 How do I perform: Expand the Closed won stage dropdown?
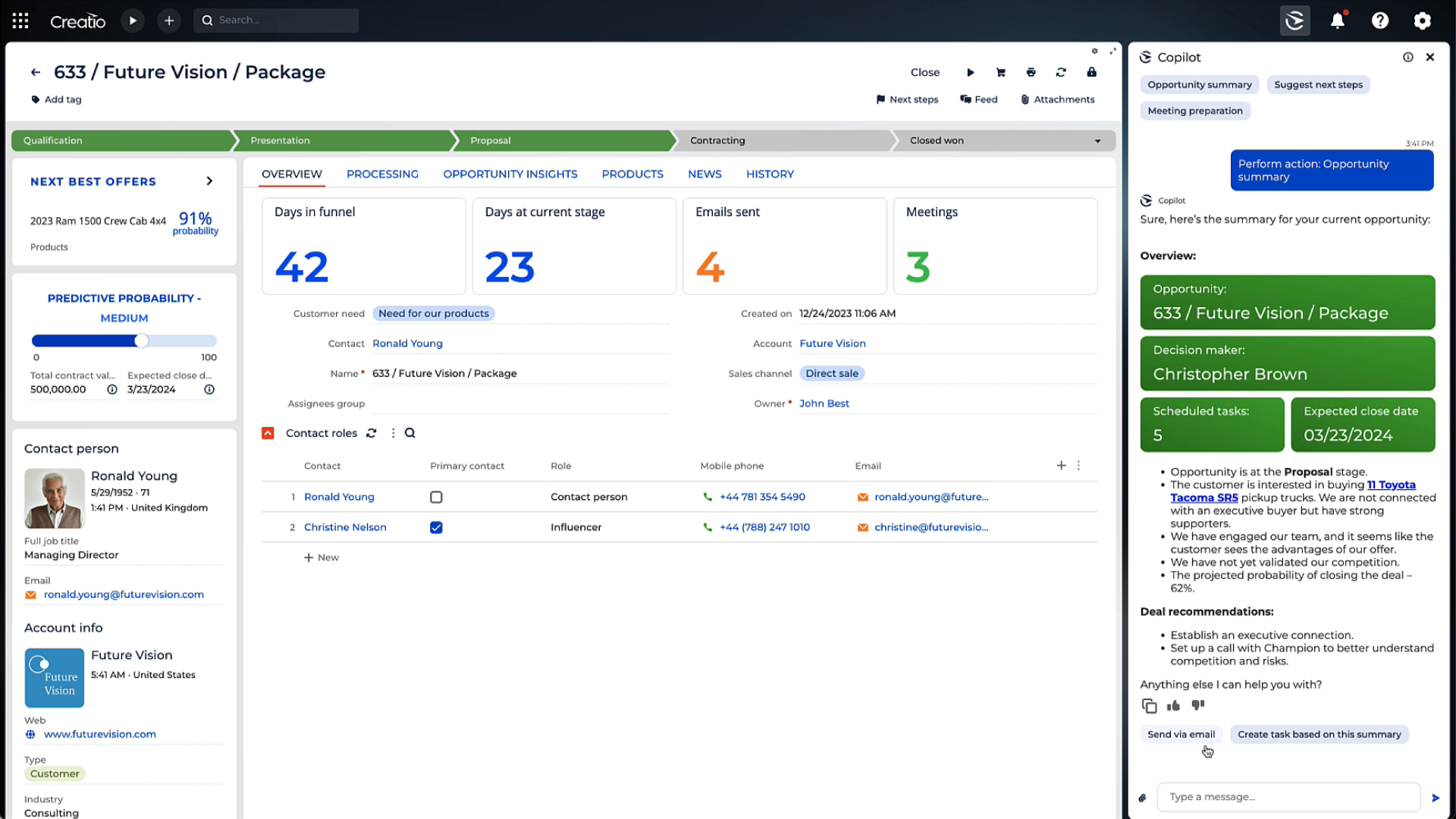pos(1097,141)
